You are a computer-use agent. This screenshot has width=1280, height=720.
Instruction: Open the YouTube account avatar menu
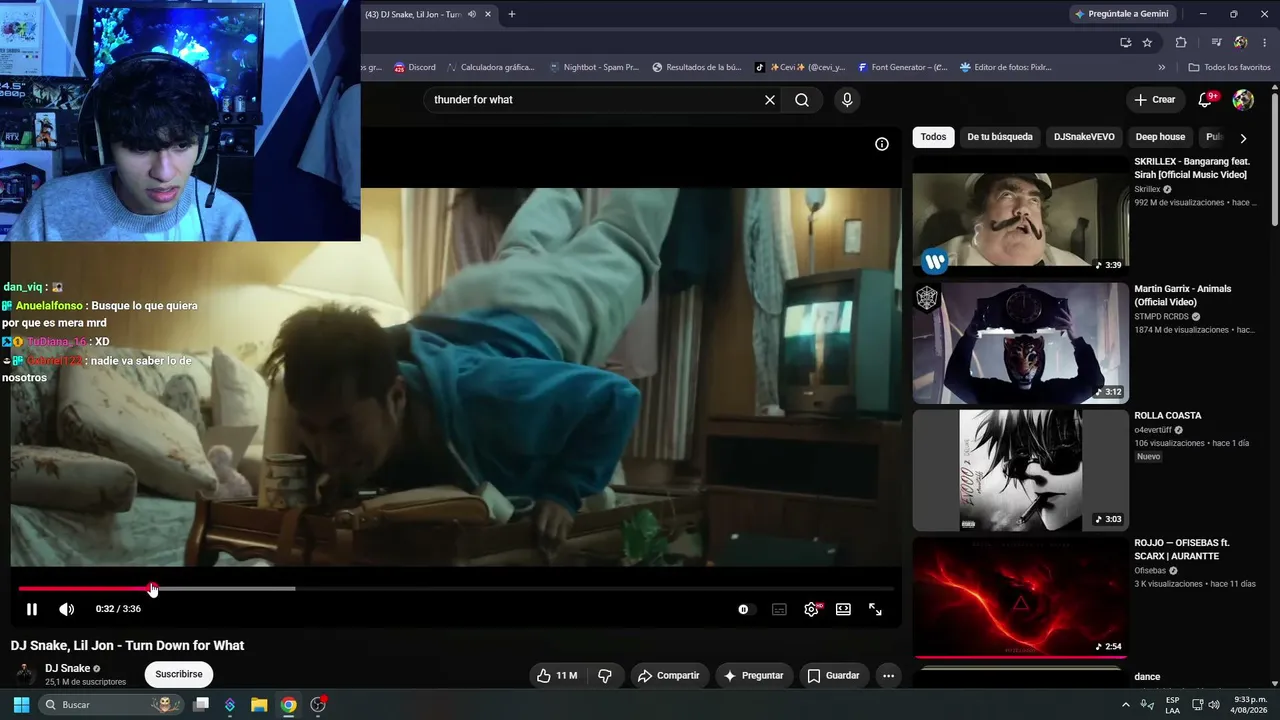(x=1243, y=100)
